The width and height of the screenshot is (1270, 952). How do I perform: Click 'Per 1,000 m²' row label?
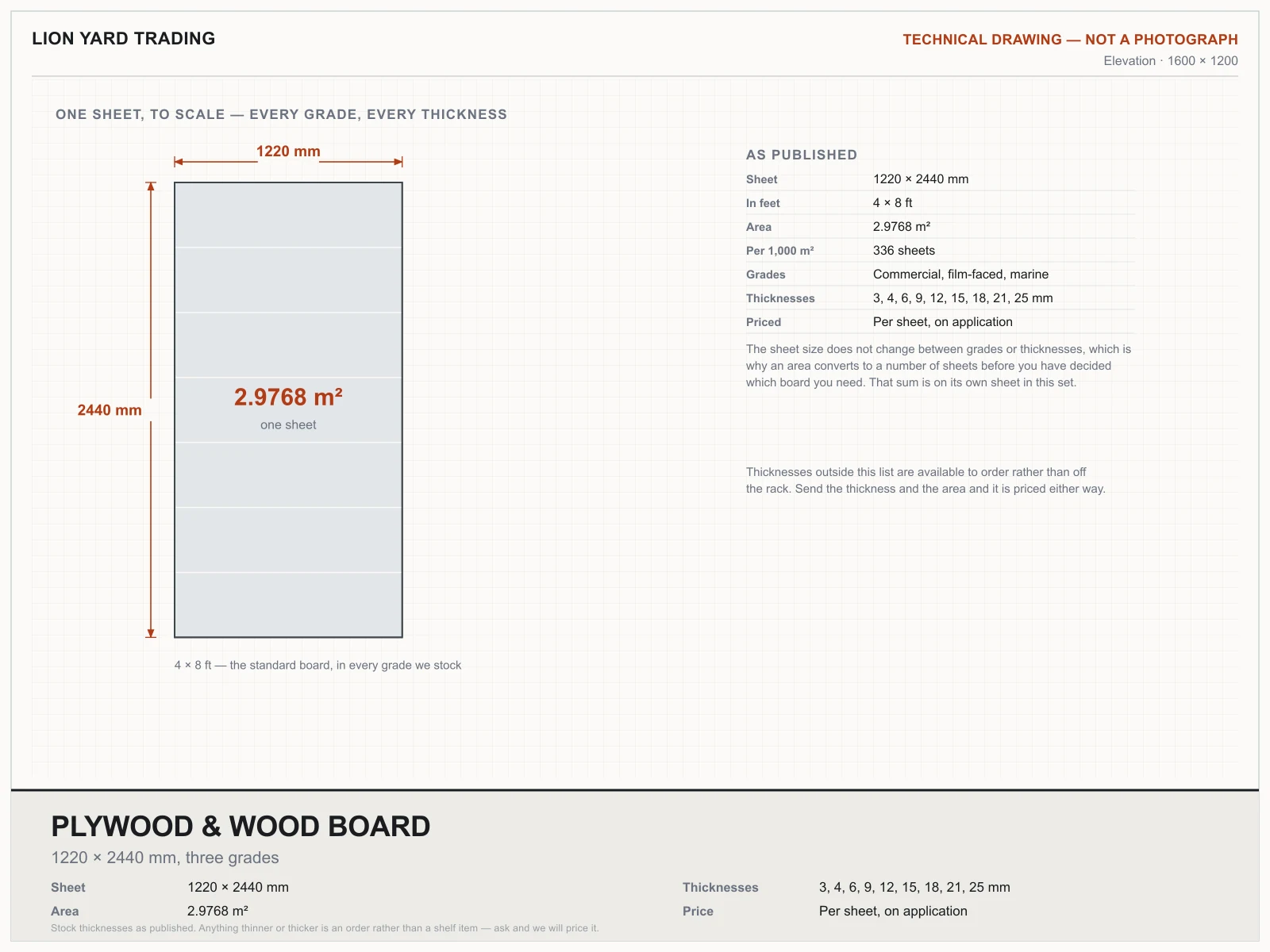(779, 251)
